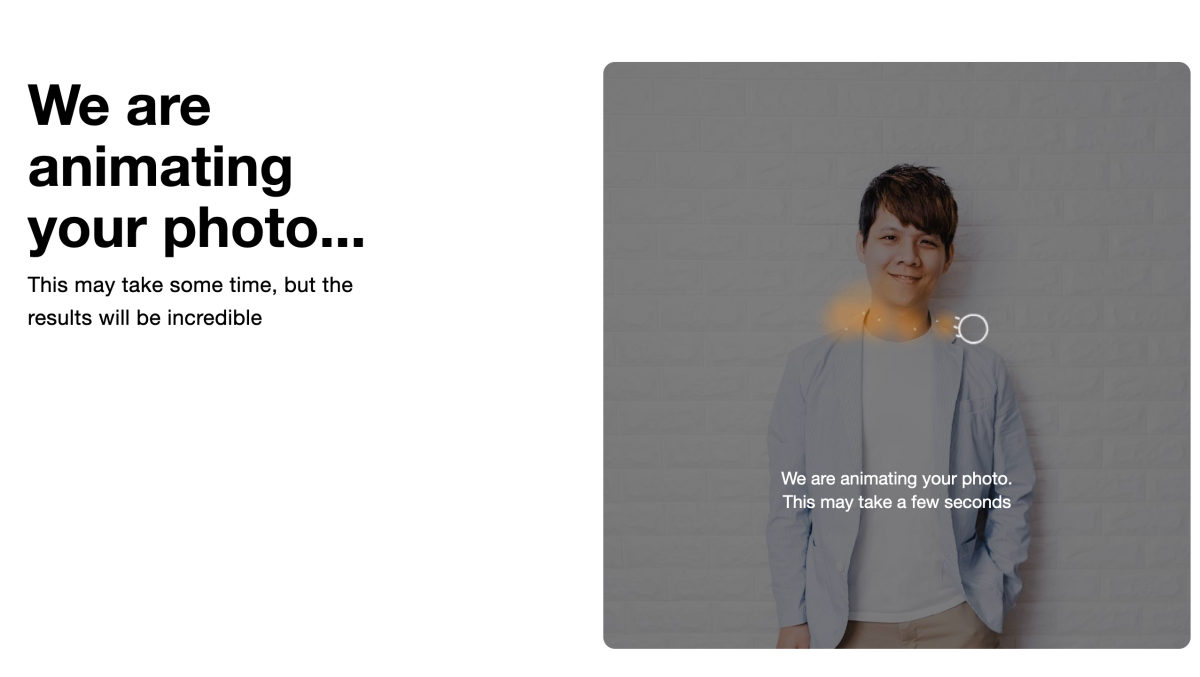Viewport: 1200px width, 677px height.
Task: Click the word "photo..." in the heading
Action: [x=264, y=227]
